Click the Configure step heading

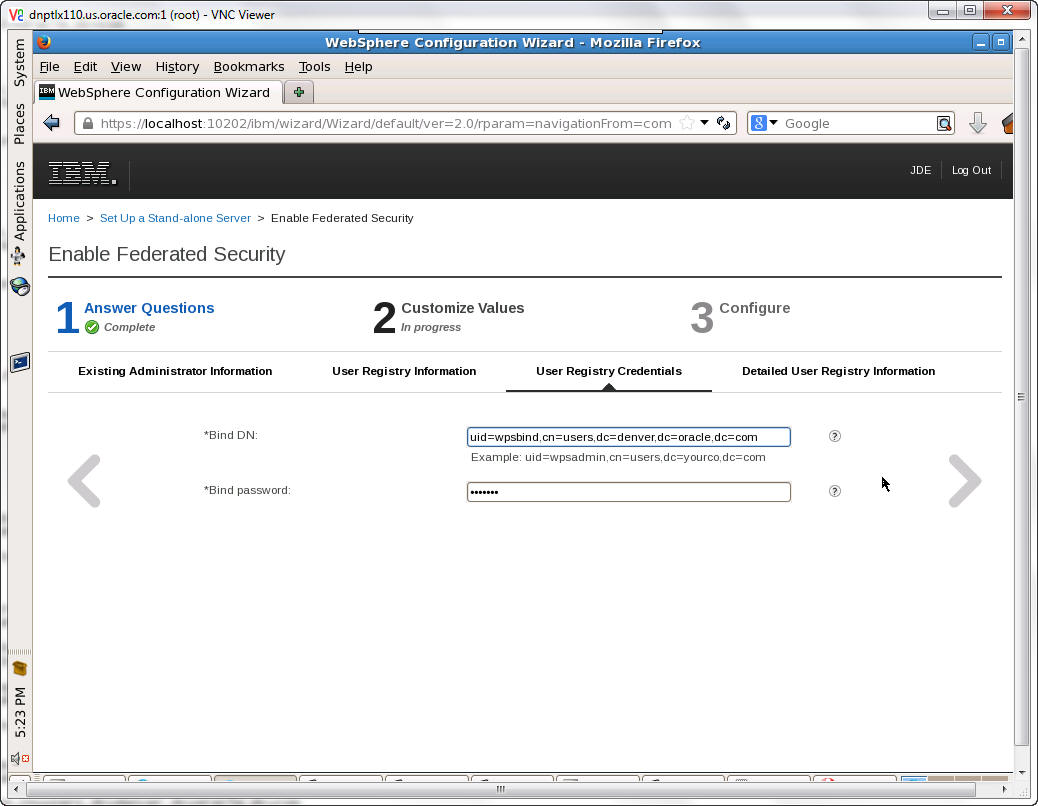(755, 308)
